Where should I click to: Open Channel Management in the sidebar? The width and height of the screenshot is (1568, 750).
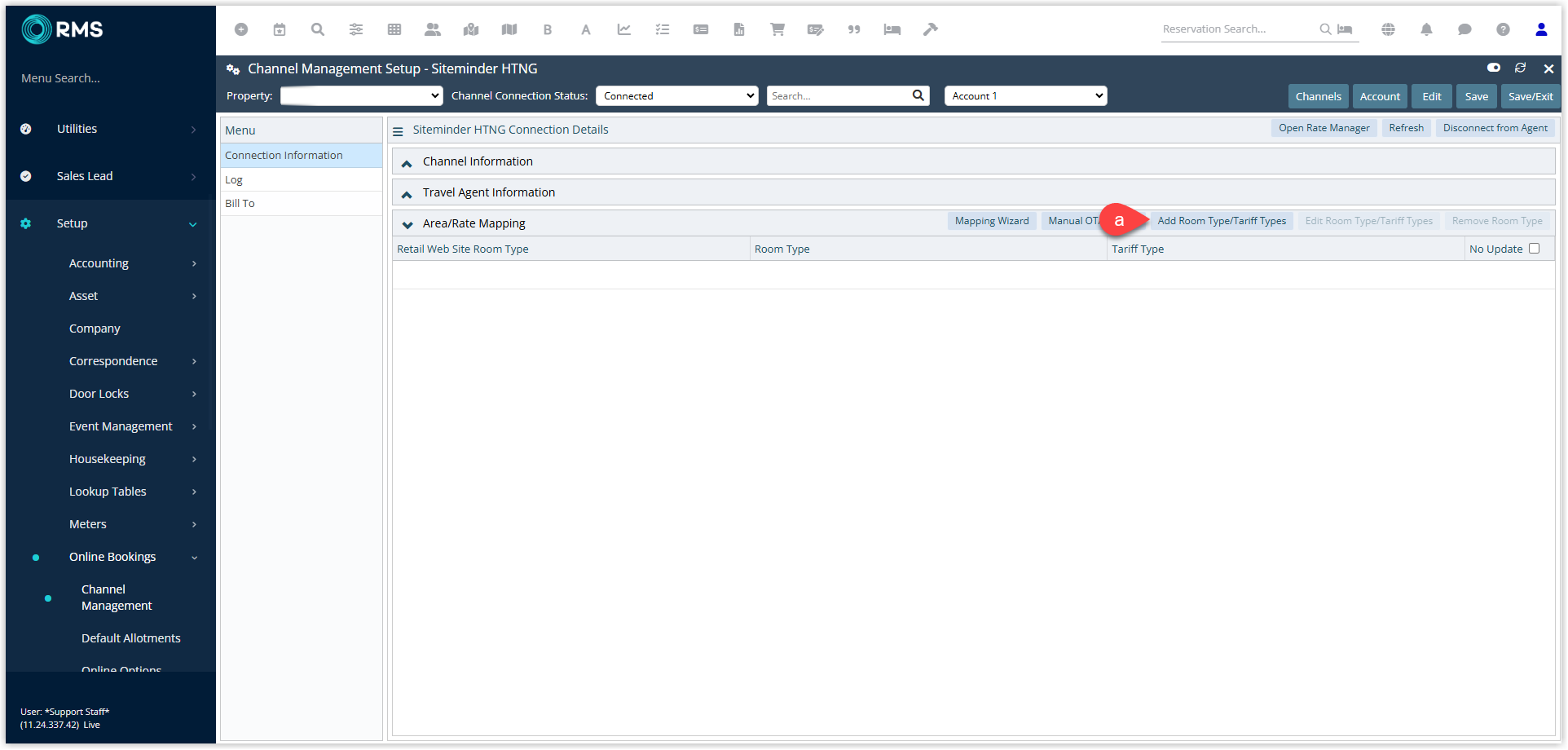pyautogui.click(x=117, y=598)
